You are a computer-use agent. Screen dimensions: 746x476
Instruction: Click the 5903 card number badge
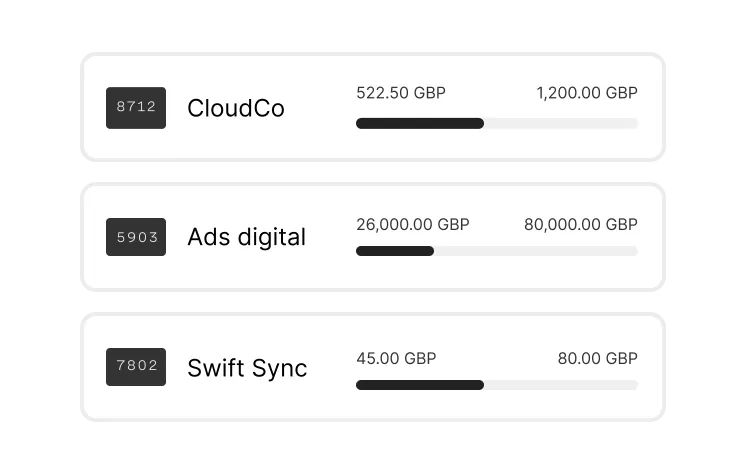click(x=136, y=237)
